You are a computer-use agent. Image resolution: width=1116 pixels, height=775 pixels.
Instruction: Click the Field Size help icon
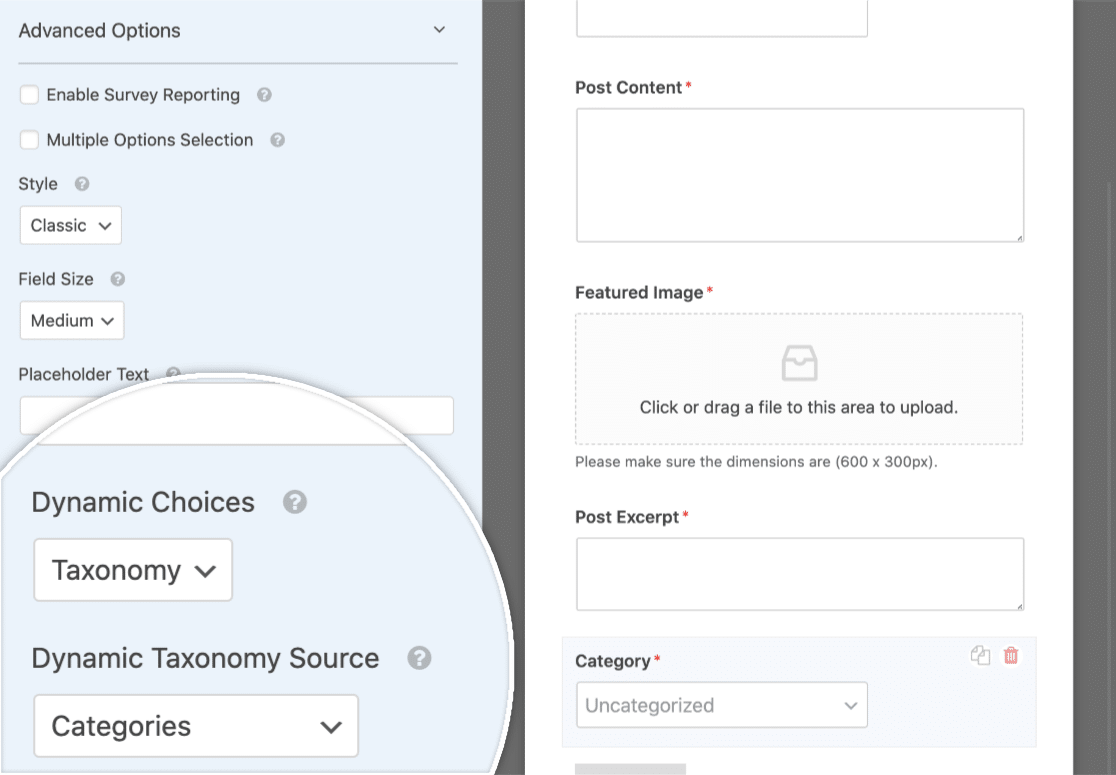(x=117, y=279)
